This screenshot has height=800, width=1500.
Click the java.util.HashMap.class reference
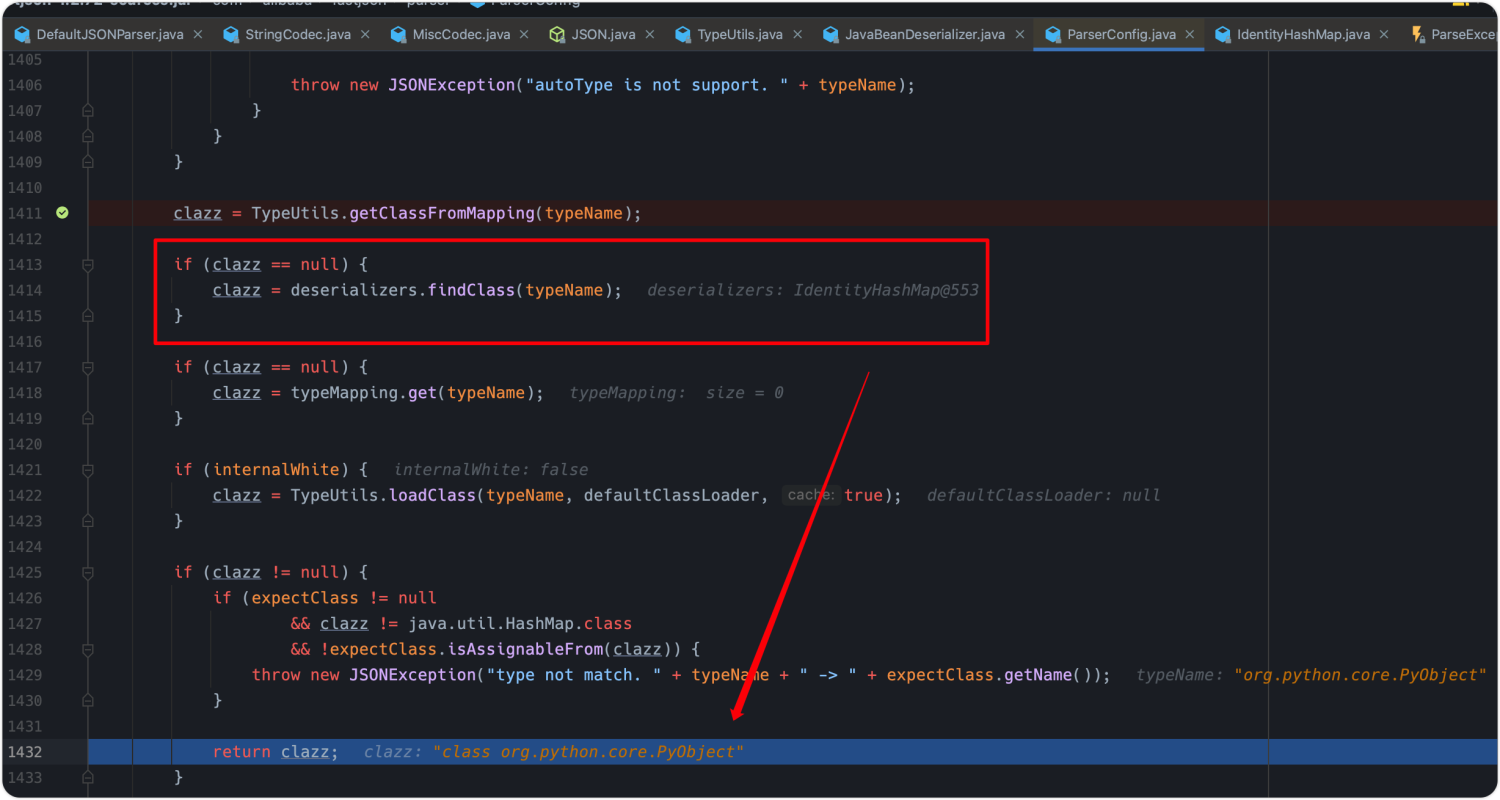click(x=520, y=624)
